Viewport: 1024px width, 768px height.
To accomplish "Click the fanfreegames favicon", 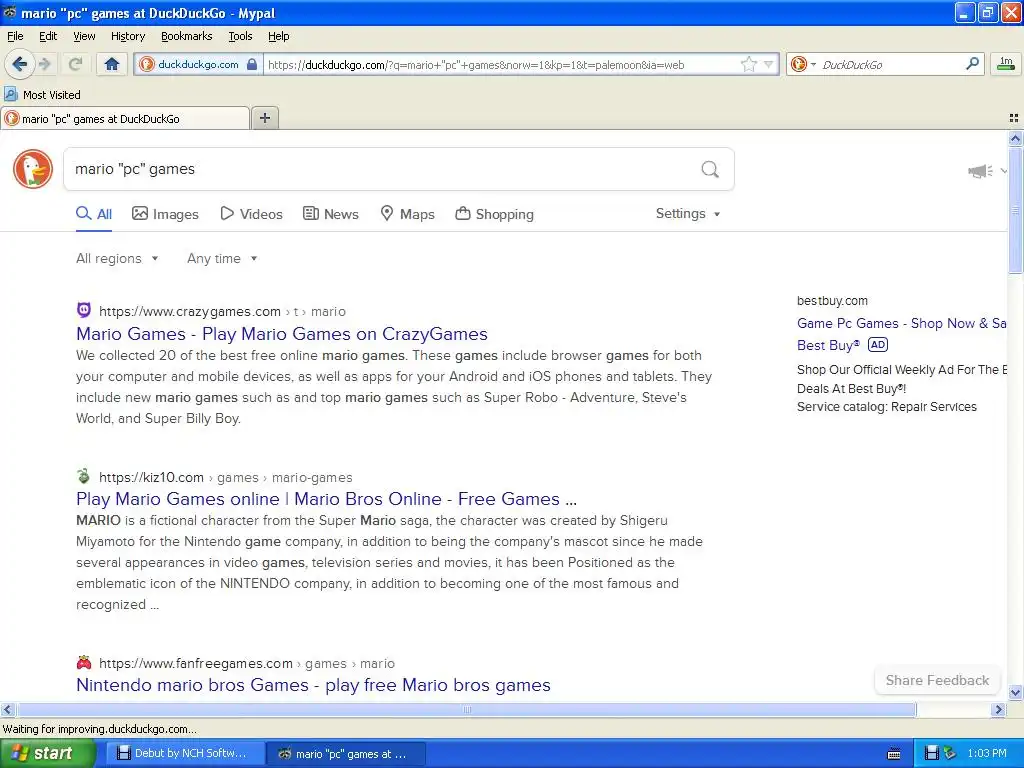I will (x=84, y=662).
